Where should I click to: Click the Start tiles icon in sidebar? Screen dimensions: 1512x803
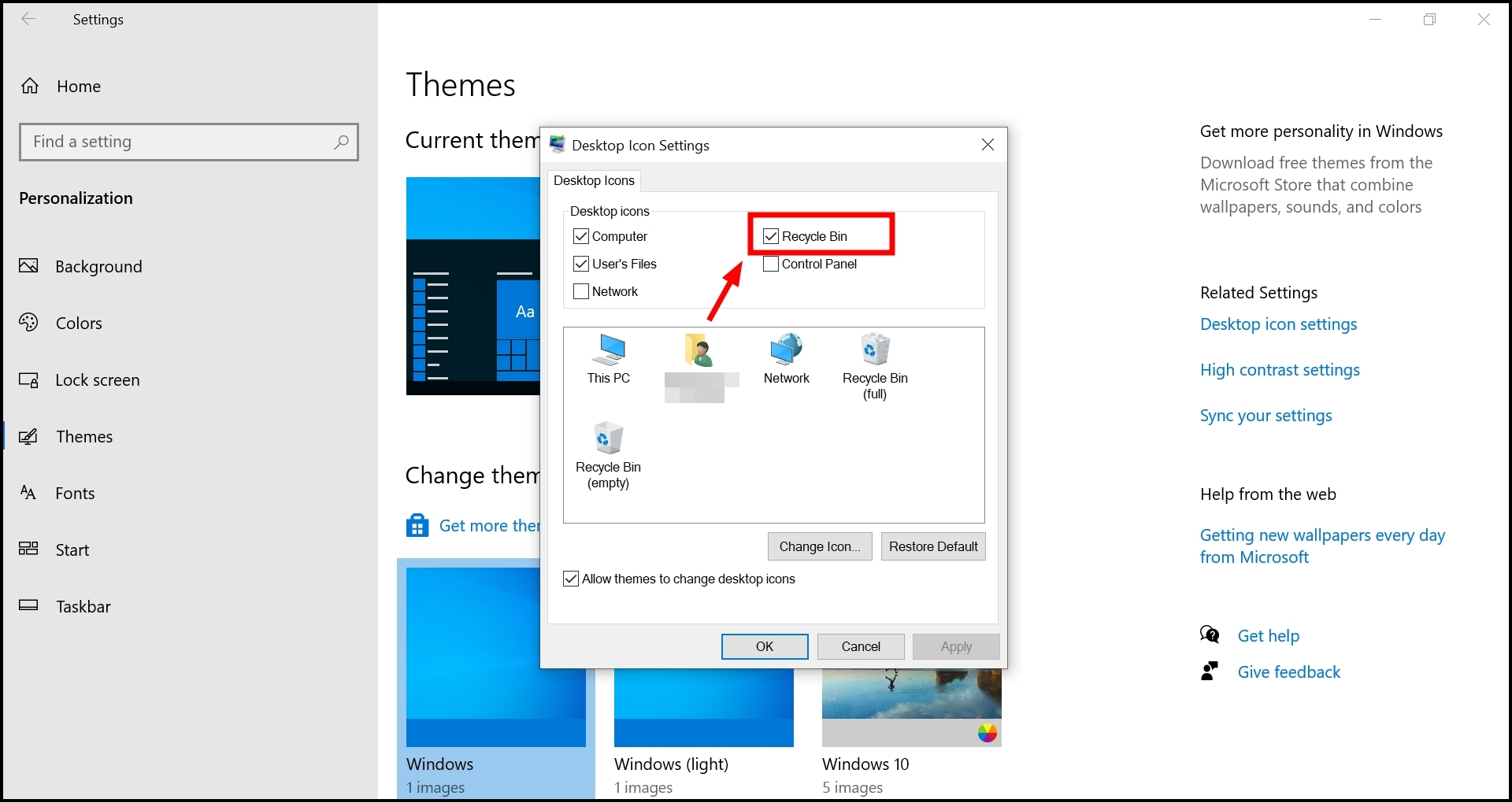point(28,549)
